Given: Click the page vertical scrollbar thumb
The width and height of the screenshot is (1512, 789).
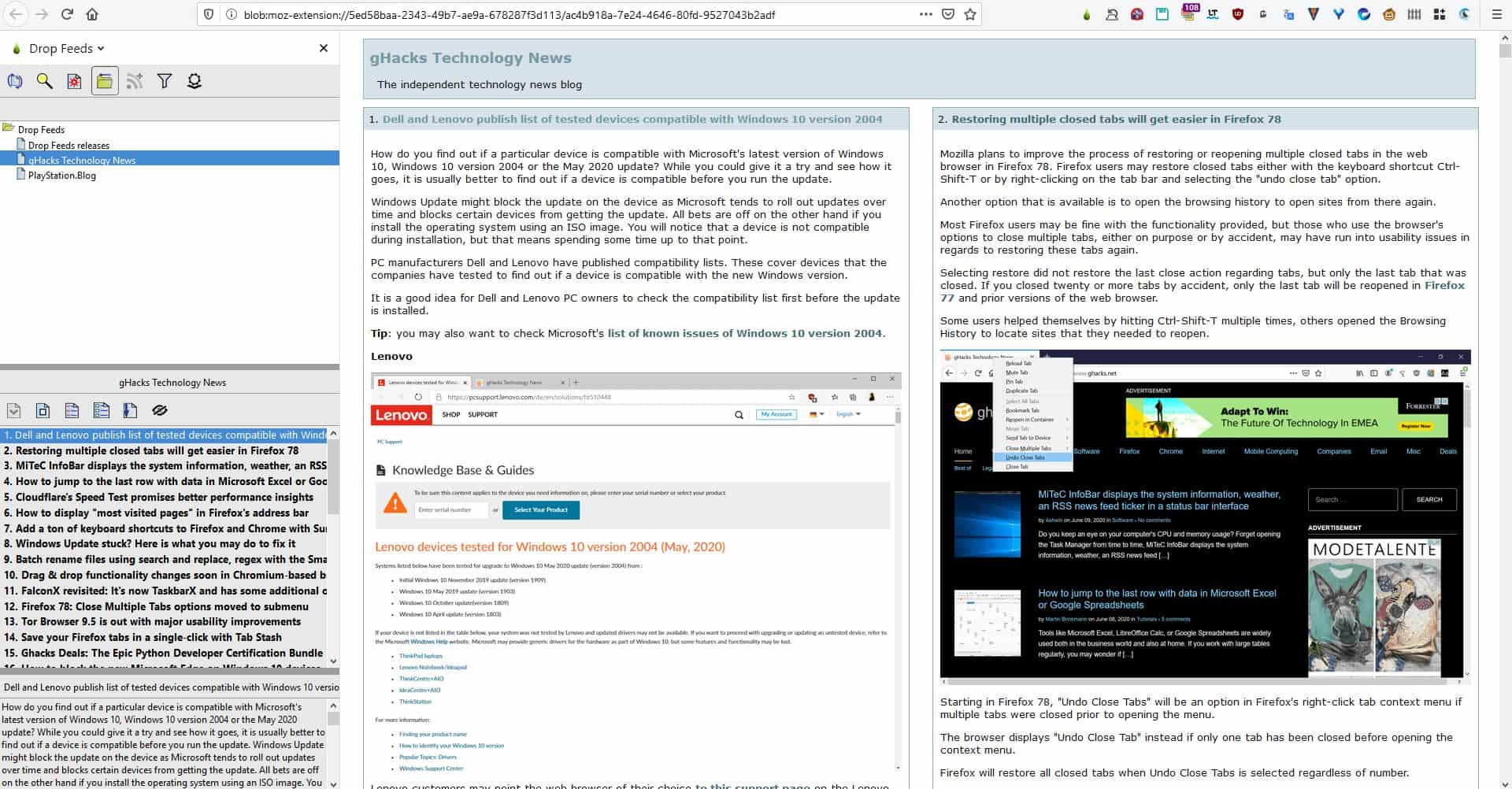Looking at the screenshot, I should click(1505, 51).
